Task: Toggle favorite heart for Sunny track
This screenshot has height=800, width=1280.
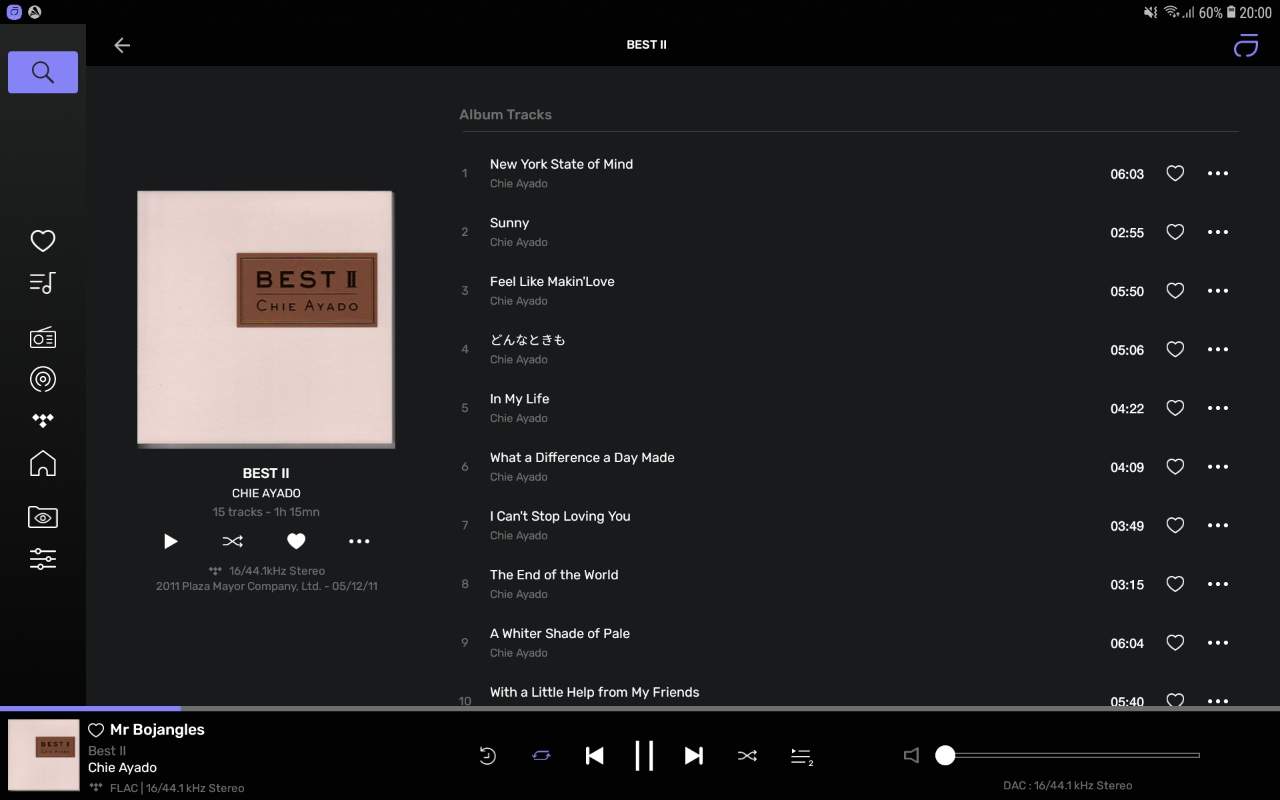Action: tap(1175, 232)
